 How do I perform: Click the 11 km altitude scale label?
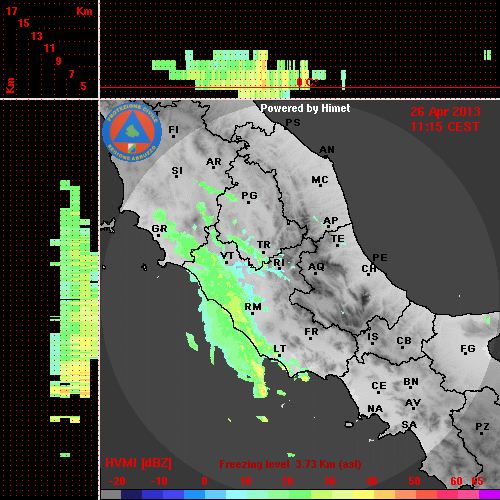(x=49, y=48)
